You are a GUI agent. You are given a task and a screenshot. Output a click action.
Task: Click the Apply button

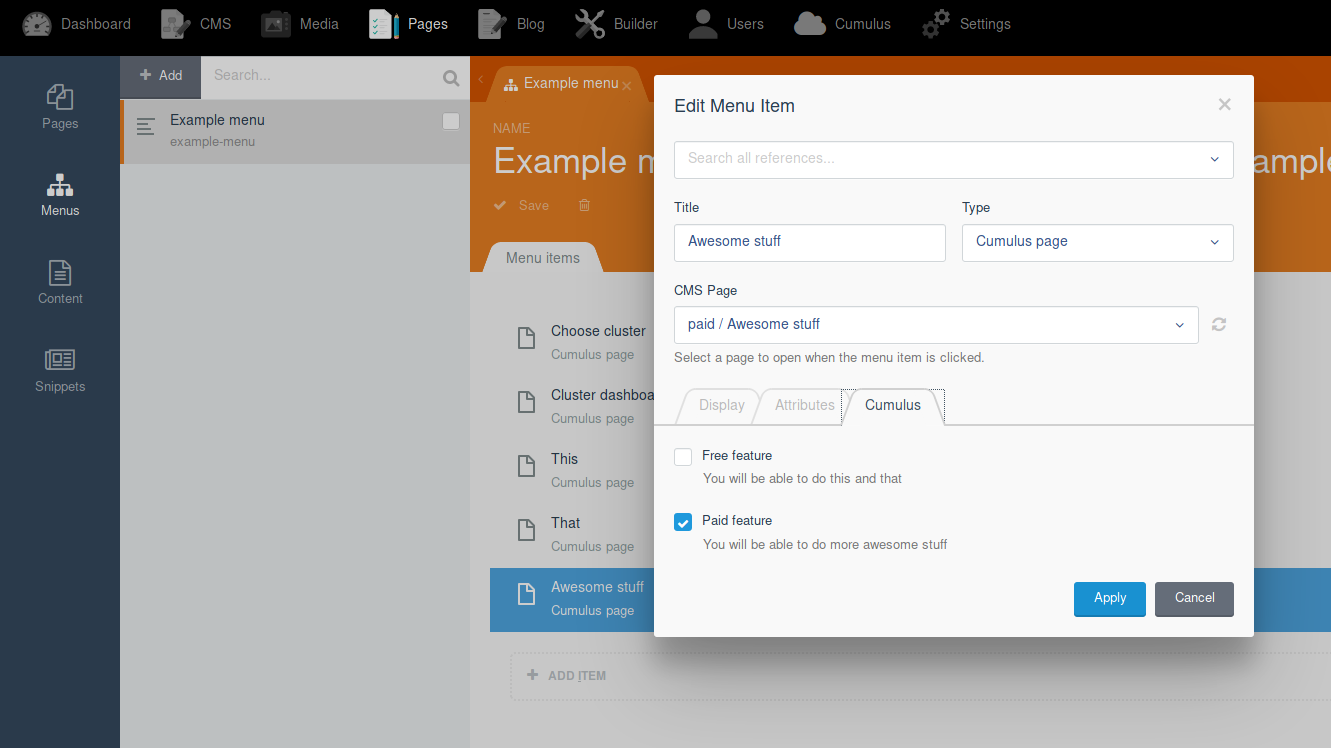click(1110, 599)
